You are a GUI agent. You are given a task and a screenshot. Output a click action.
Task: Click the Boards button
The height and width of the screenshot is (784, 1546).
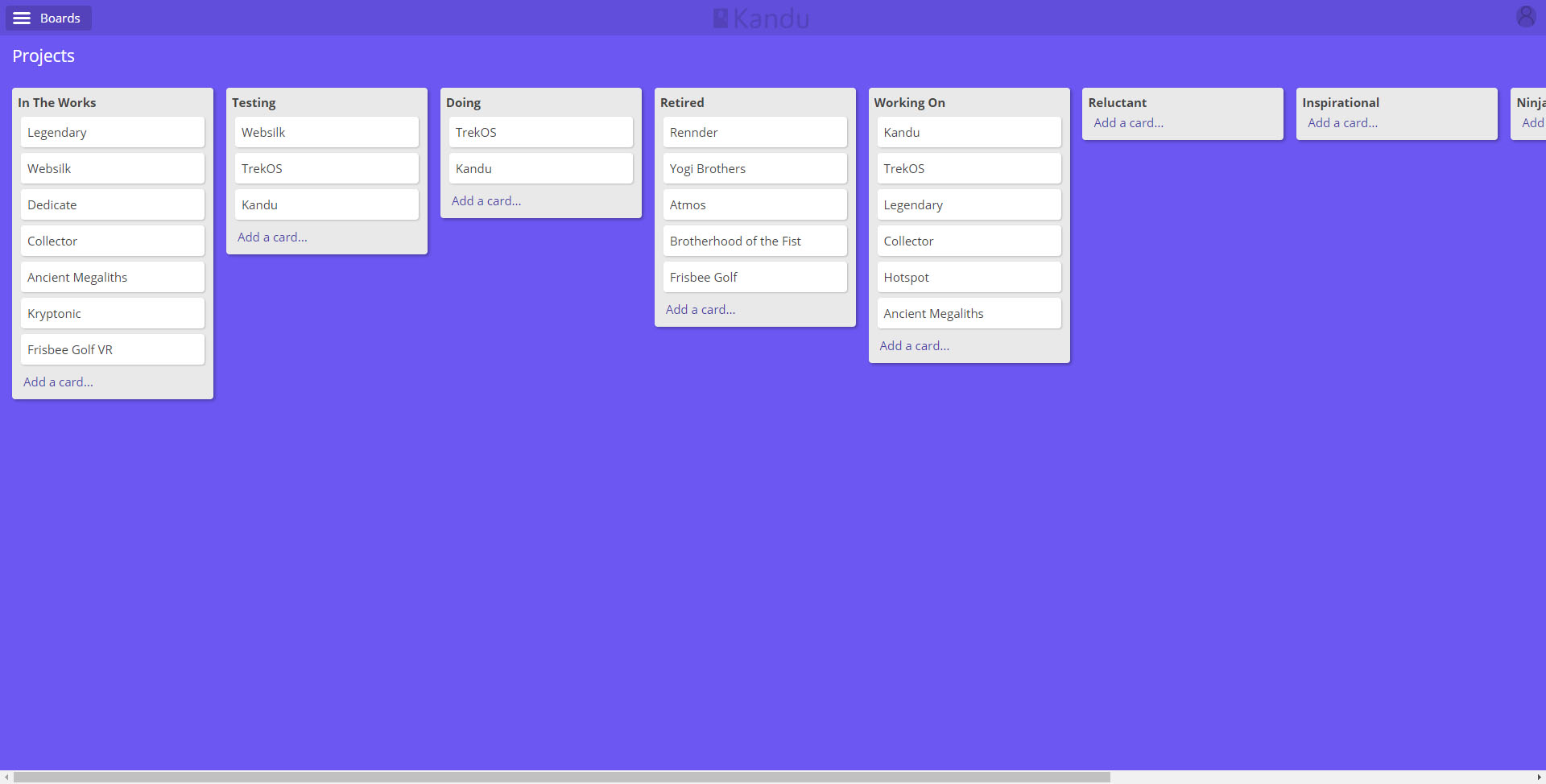coord(59,18)
